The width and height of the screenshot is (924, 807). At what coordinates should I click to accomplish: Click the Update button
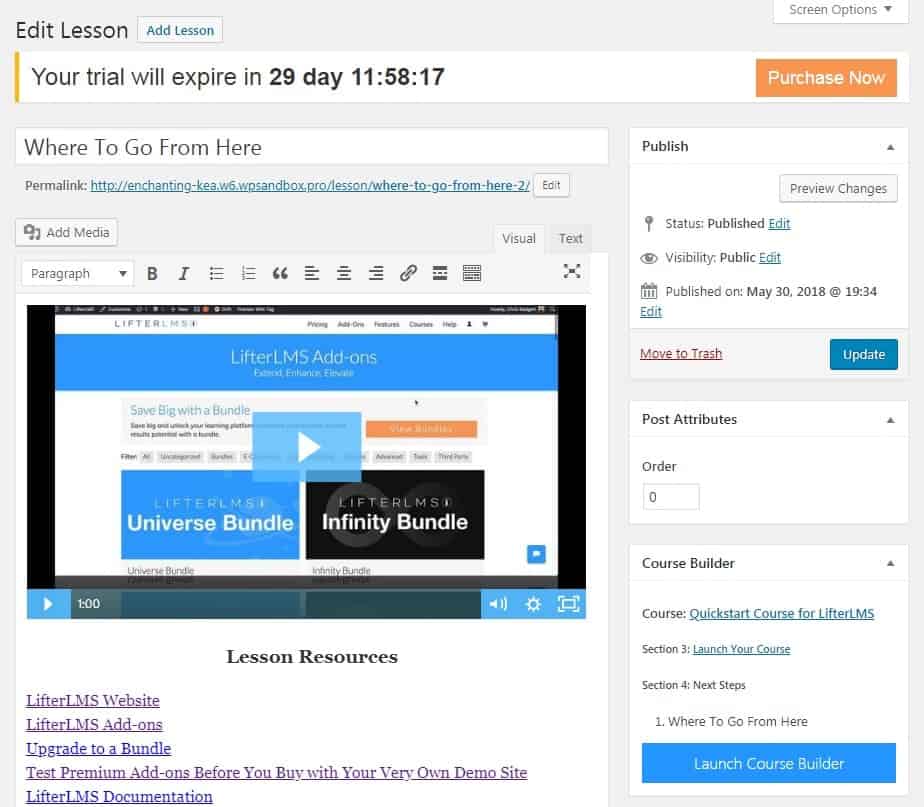(x=863, y=354)
